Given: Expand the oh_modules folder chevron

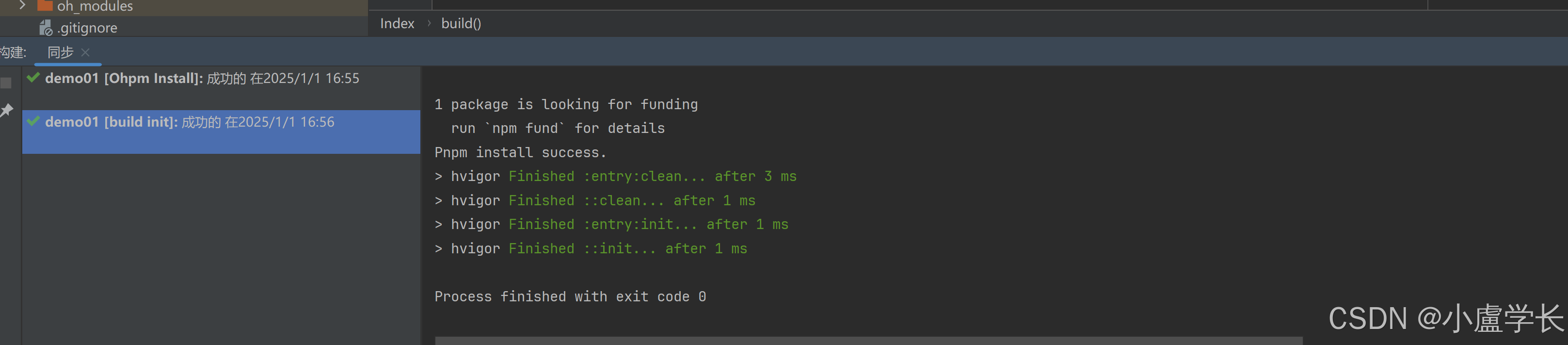Looking at the screenshot, I should (22, 5).
